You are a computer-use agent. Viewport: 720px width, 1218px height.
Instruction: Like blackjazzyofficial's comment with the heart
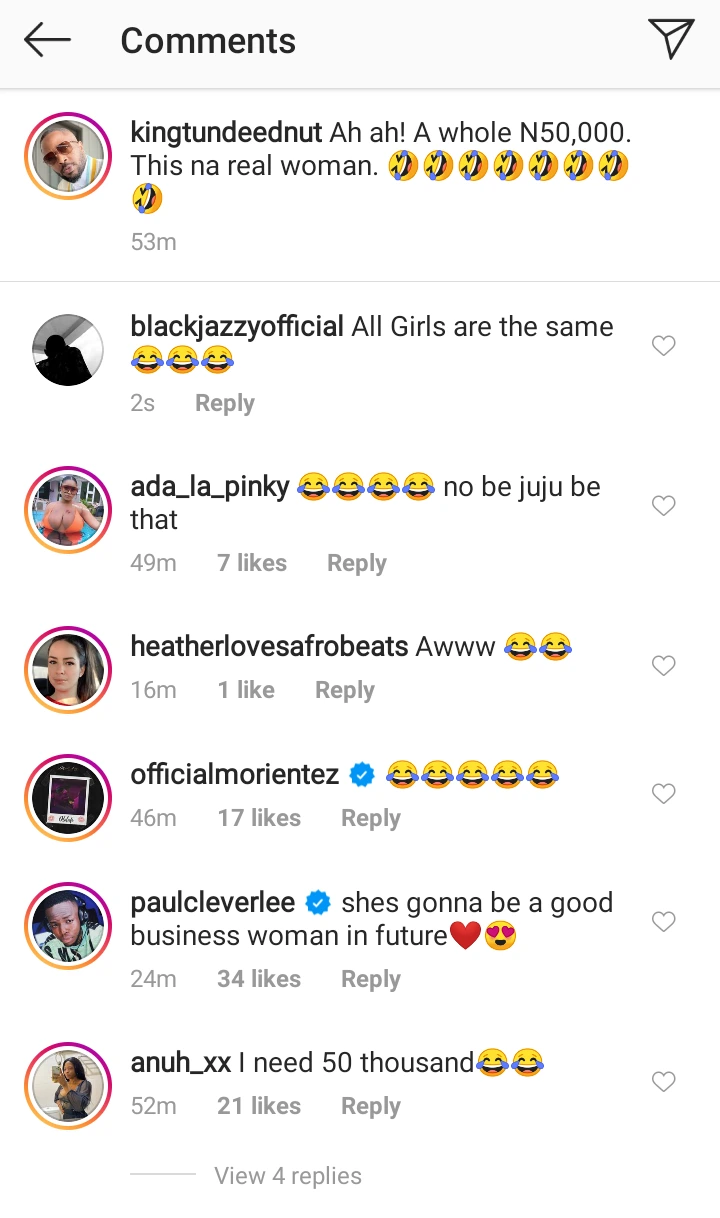[x=664, y=346]
